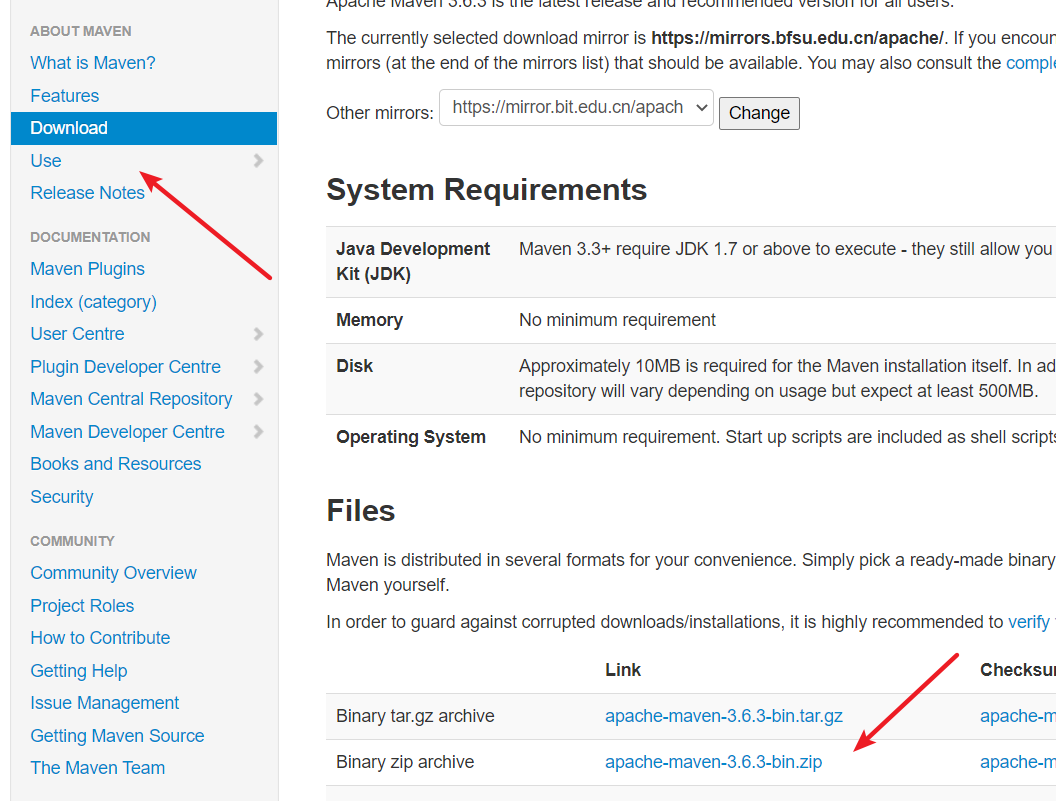Click the Change mirror button
The image size is (1056, 801).
(x=759, y=113)
